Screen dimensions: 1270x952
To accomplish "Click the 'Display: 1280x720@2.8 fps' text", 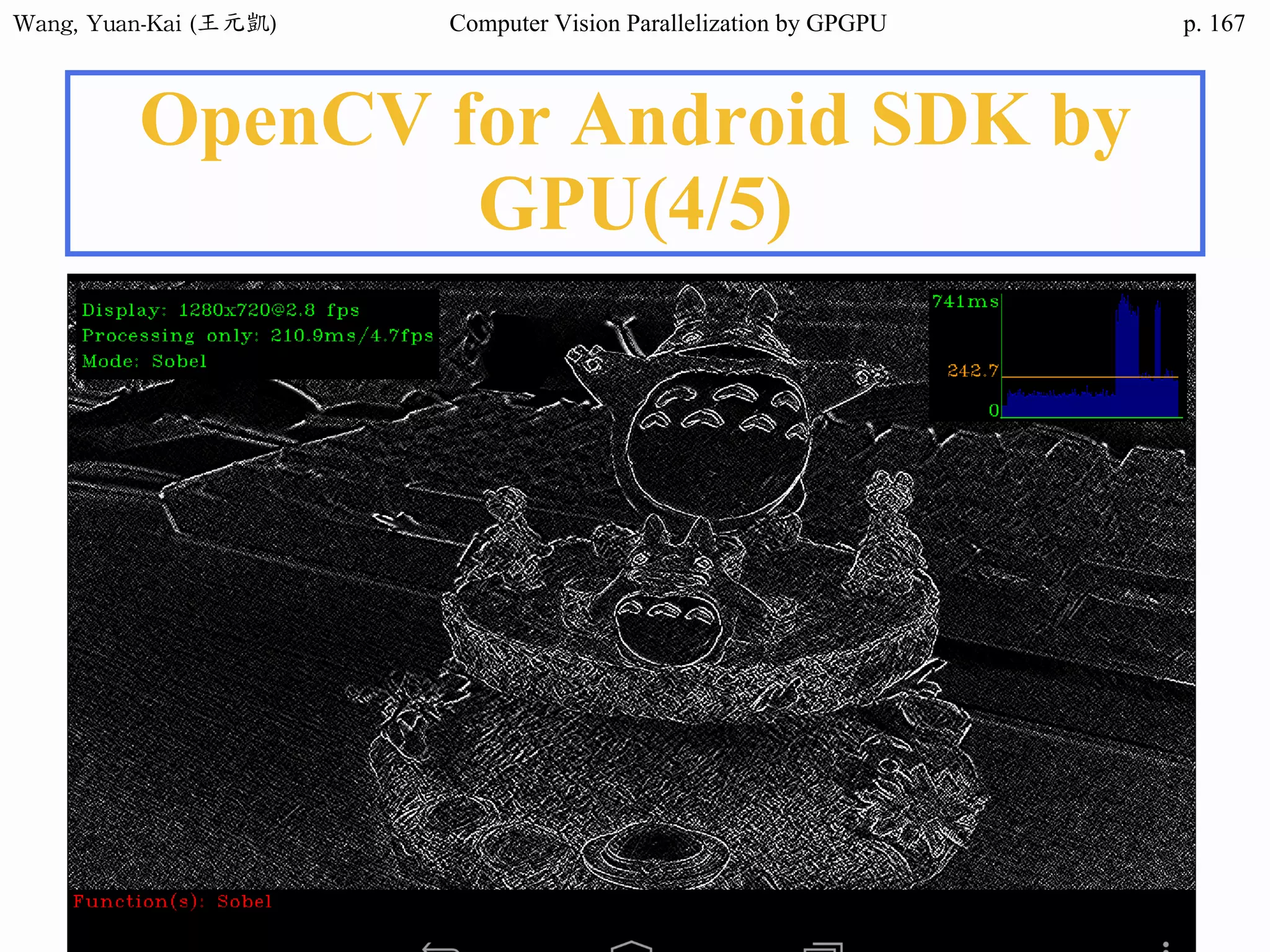I will coord(221,310).
